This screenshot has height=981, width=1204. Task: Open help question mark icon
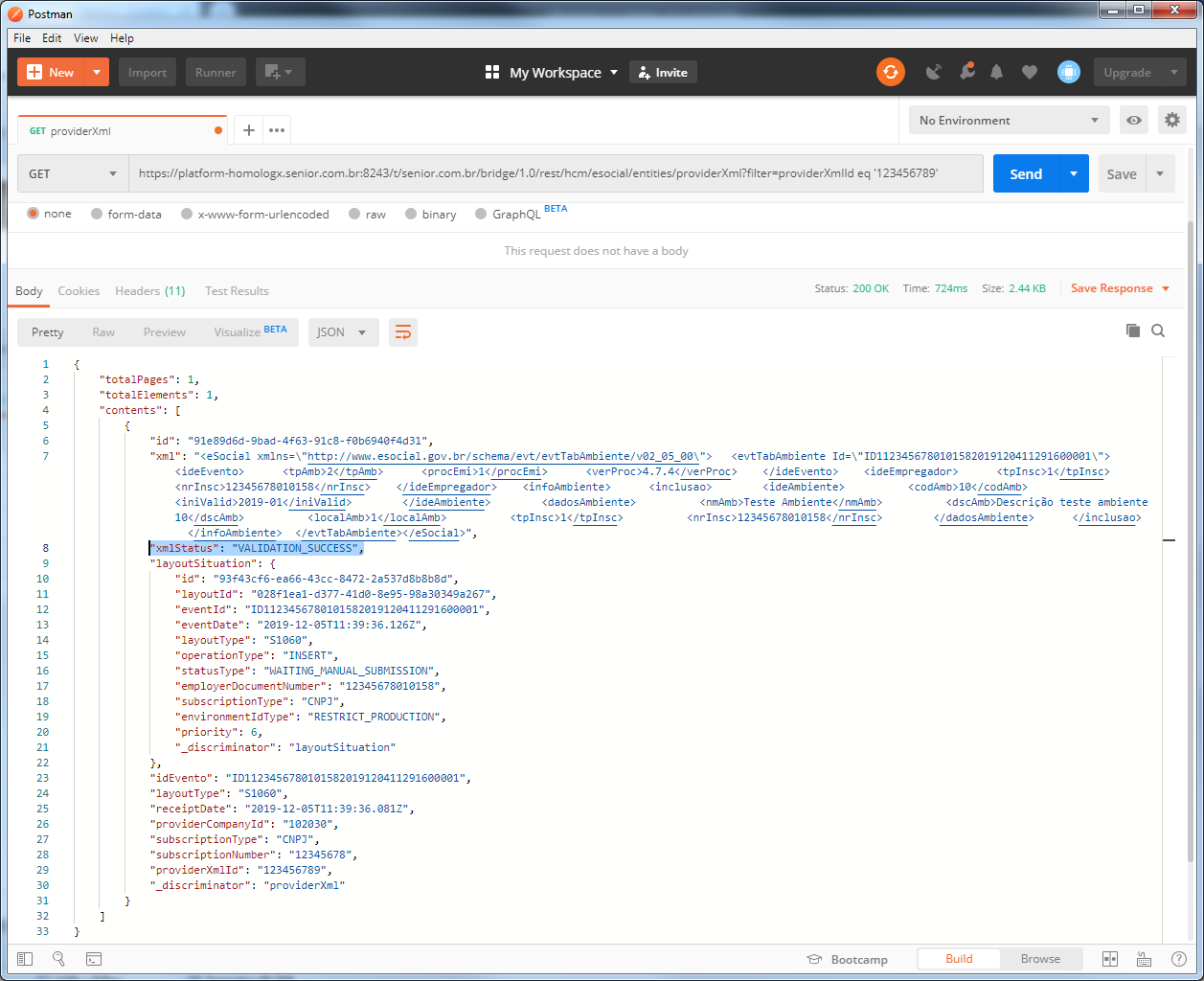[x=1179, y=959]
